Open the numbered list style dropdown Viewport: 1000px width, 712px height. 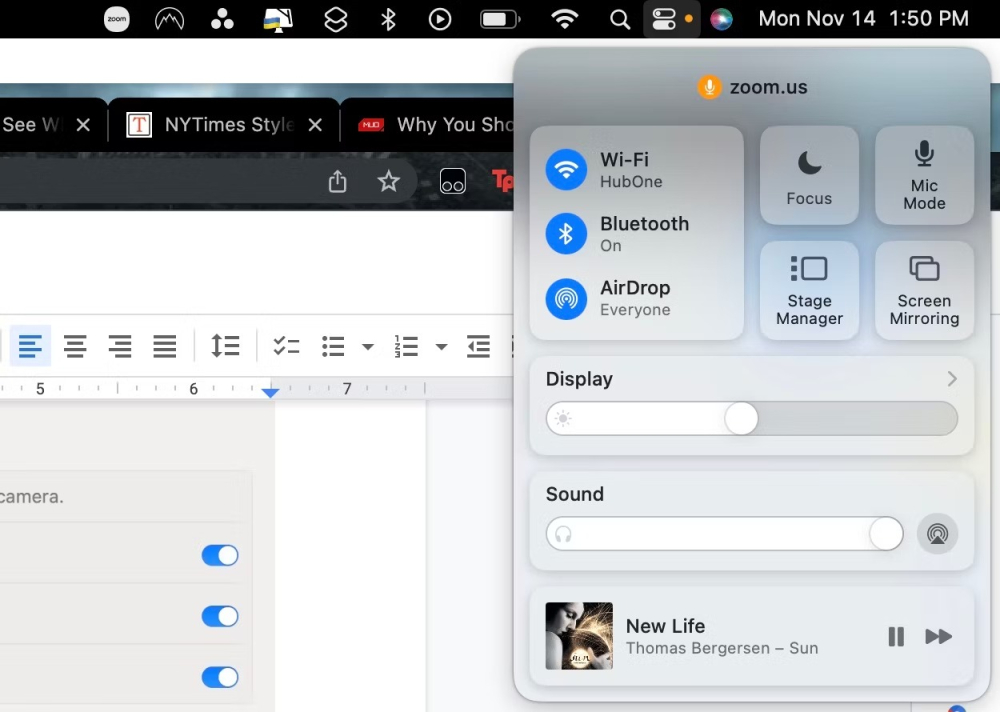click(441, 346)
